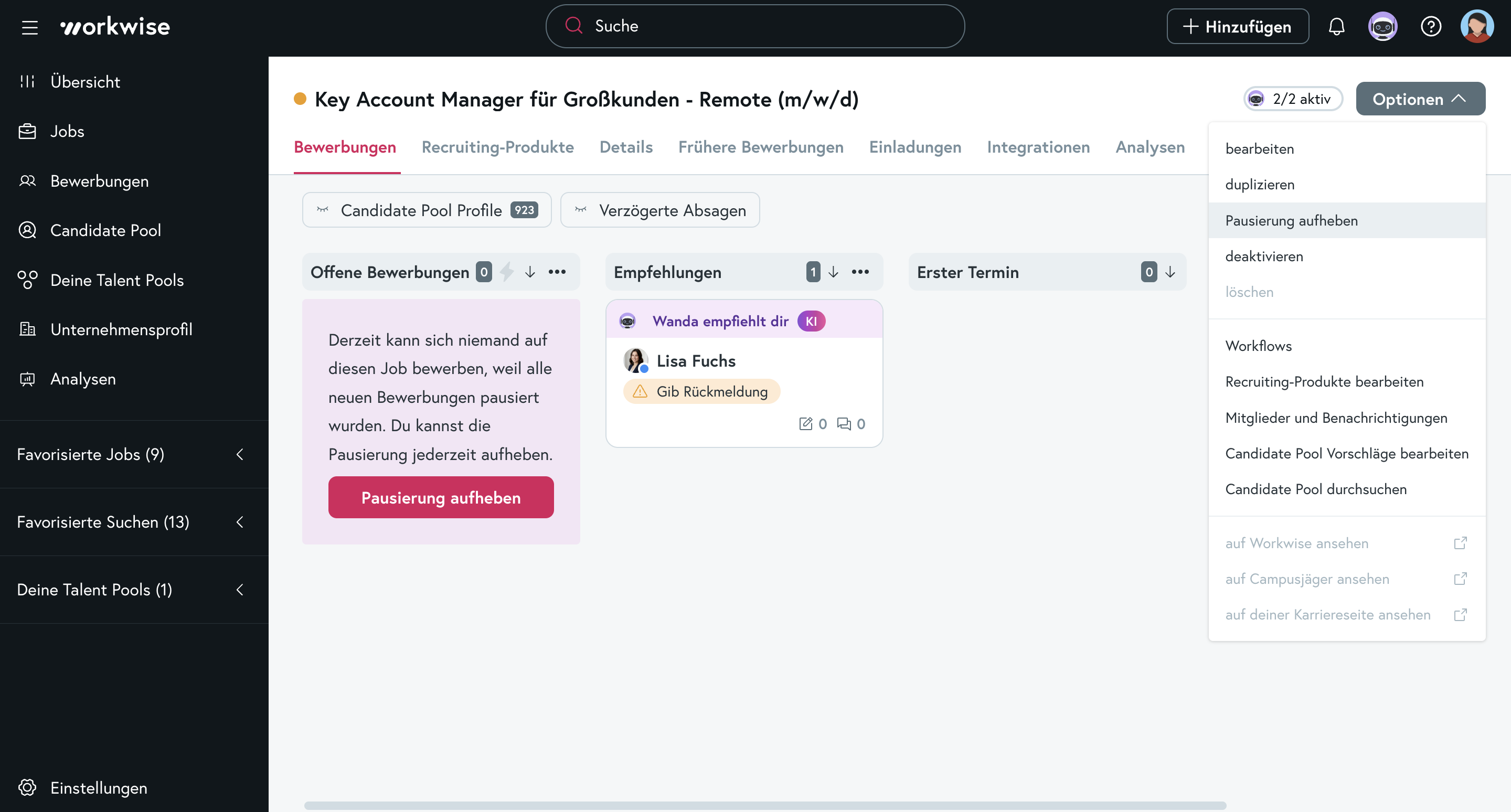Viewport: 1511px width, 812px height.
Task: Open the Wanda robot assistant icon
Action: [x=1382, y=27]
